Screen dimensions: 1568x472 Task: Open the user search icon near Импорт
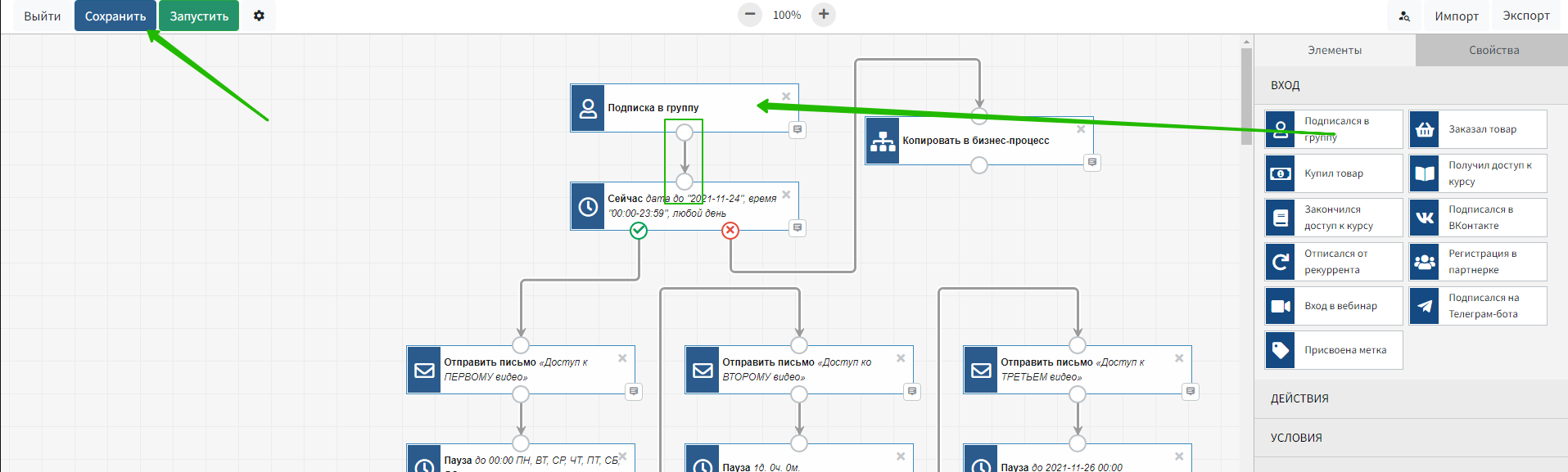1404,16
